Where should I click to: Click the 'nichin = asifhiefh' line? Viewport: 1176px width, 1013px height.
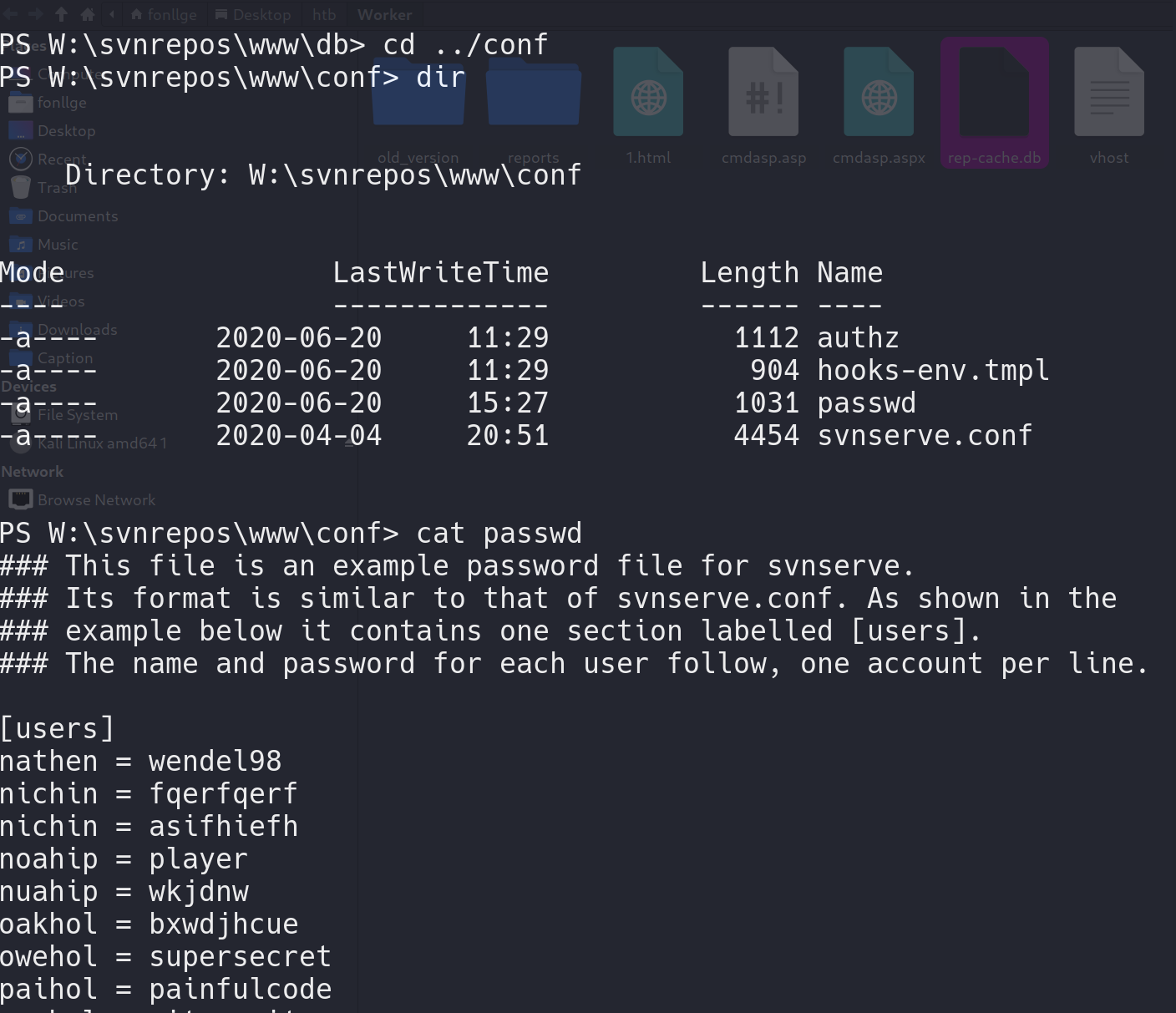pos(149,826)
